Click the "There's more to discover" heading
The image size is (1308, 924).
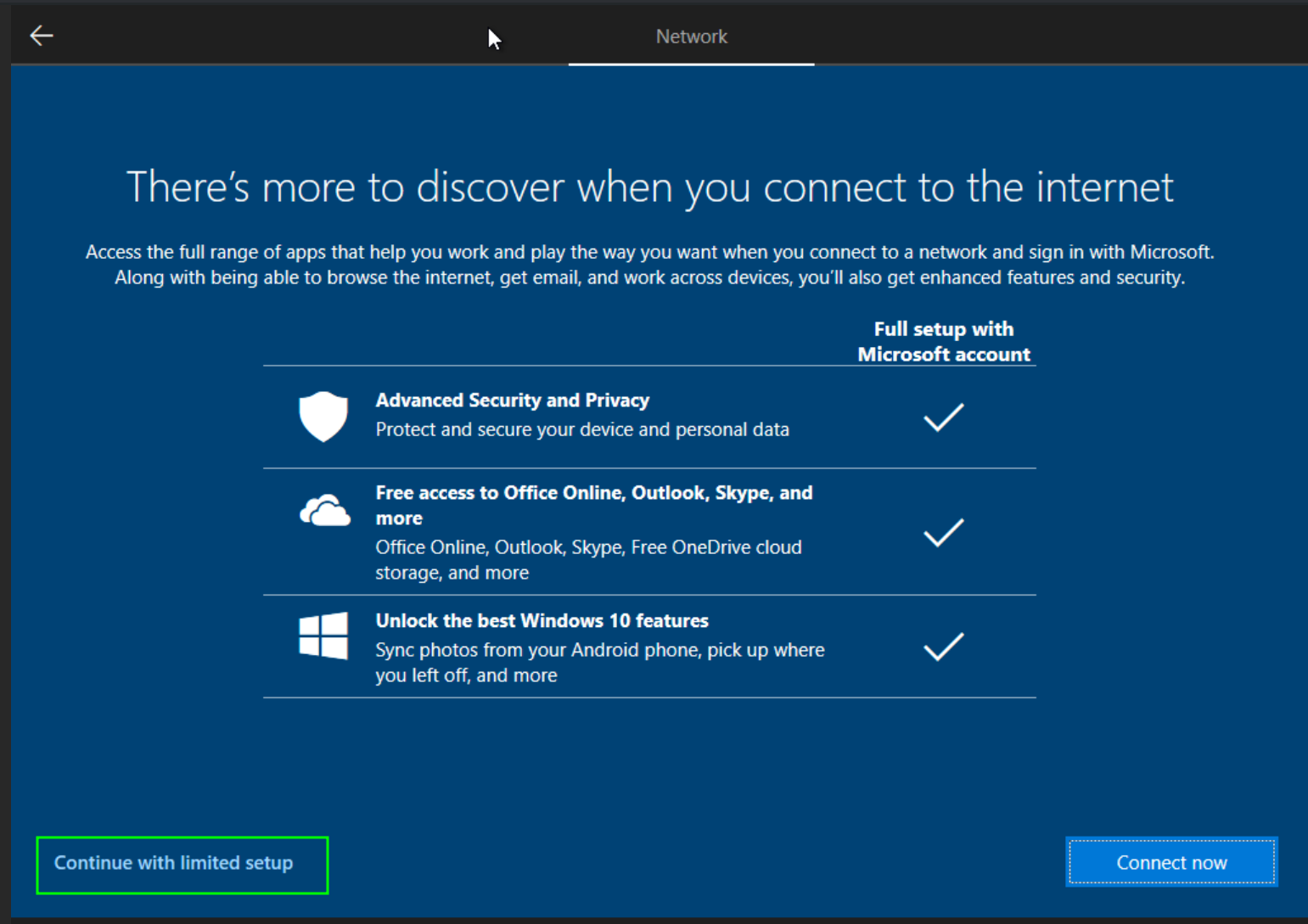649,187
